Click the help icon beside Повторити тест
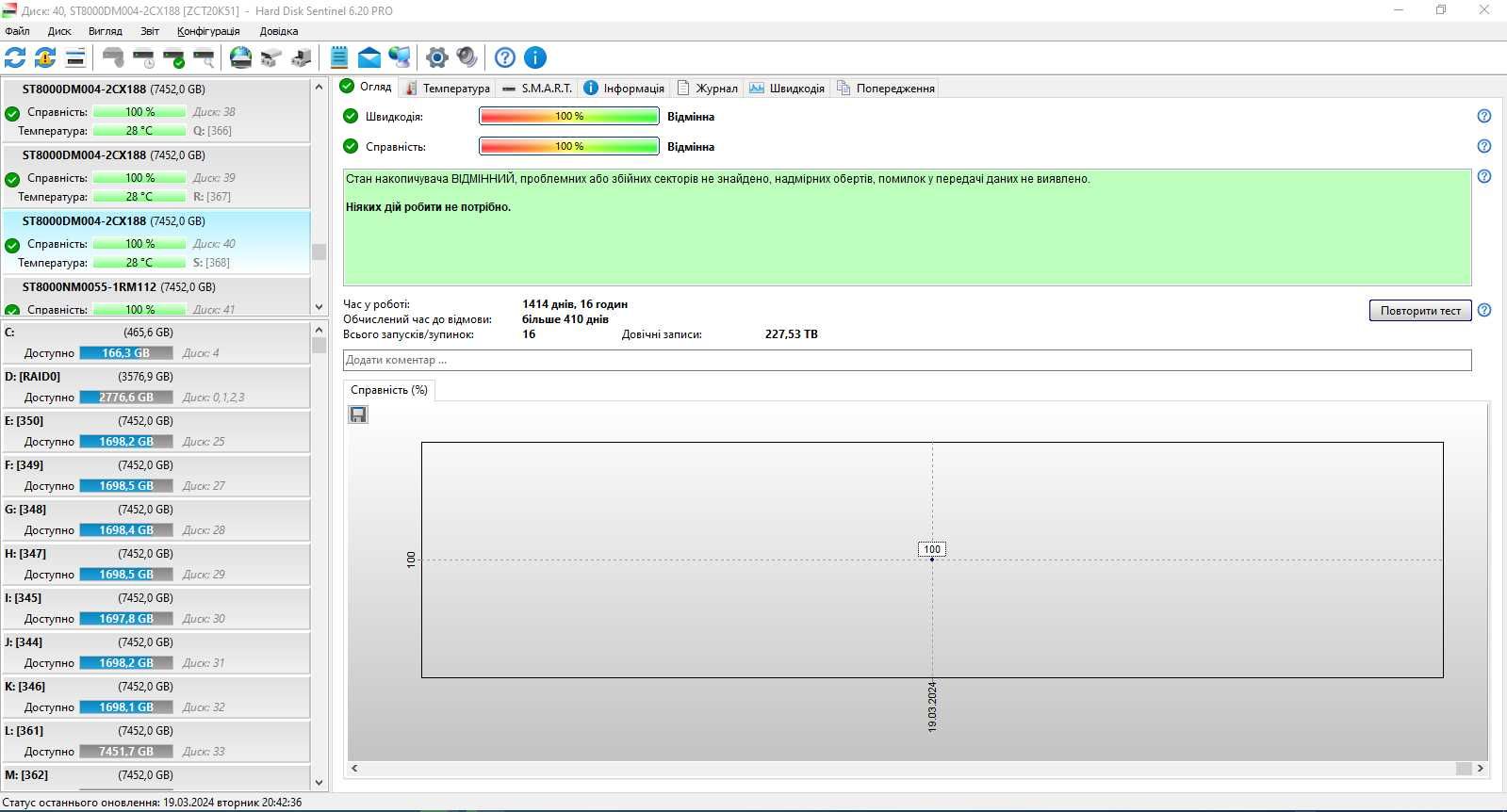Screen dimensions: 1507x812 1484,310
